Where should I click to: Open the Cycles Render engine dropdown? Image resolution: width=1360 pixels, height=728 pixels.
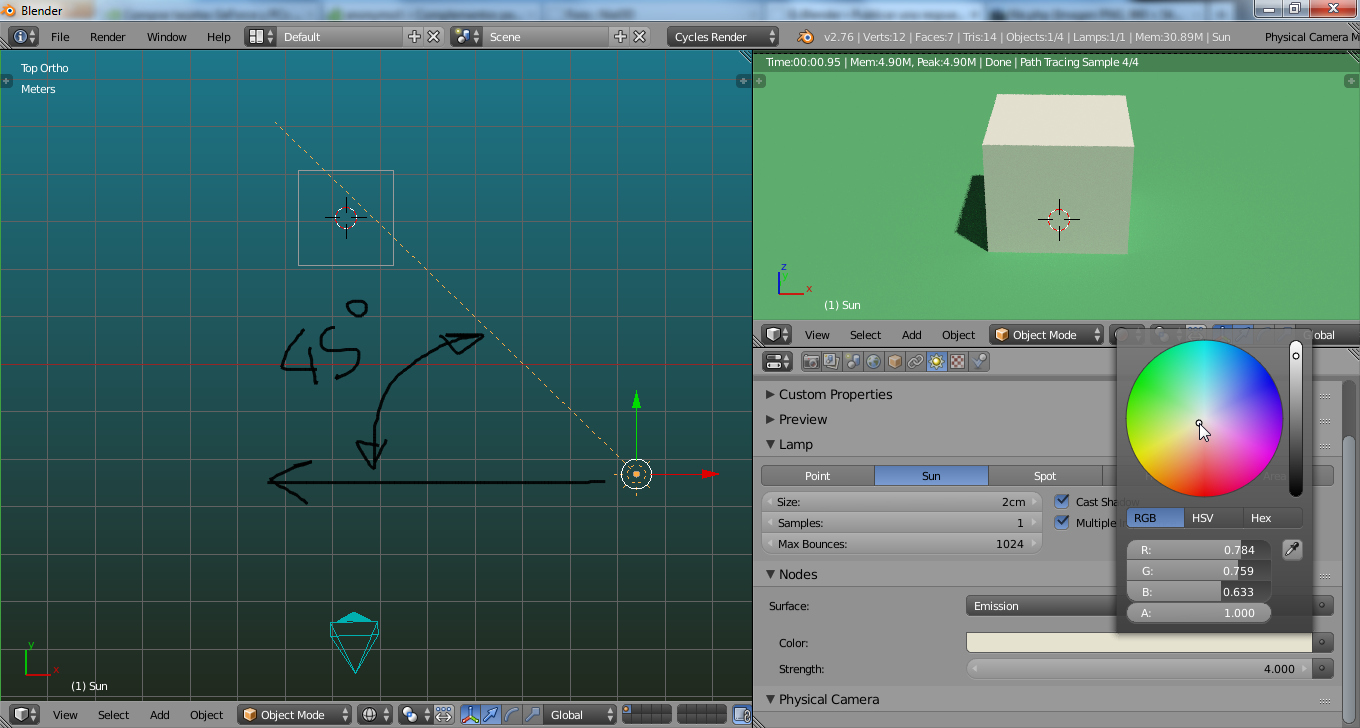pos(721,37)
